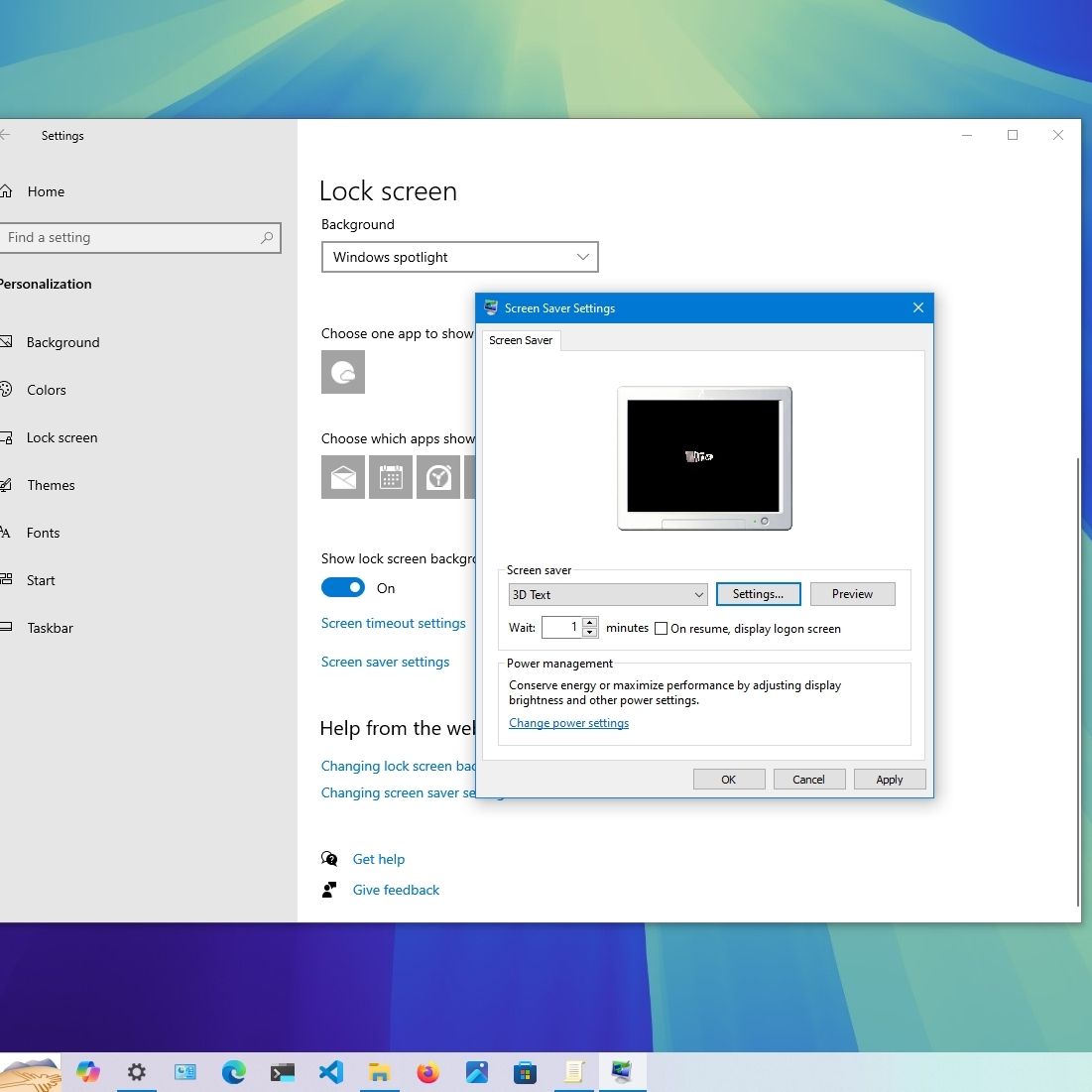Select the Screen Saver tab
The height and width of the screenshot is (1092, 1092).
click(x=521, y=340)
